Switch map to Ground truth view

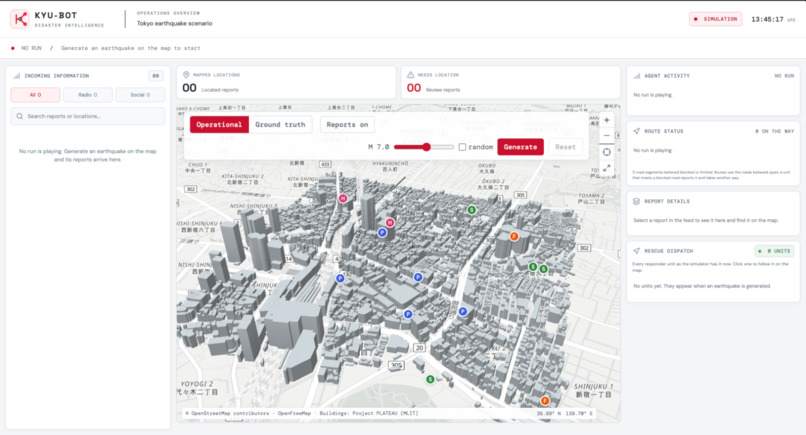coord(280,124)
